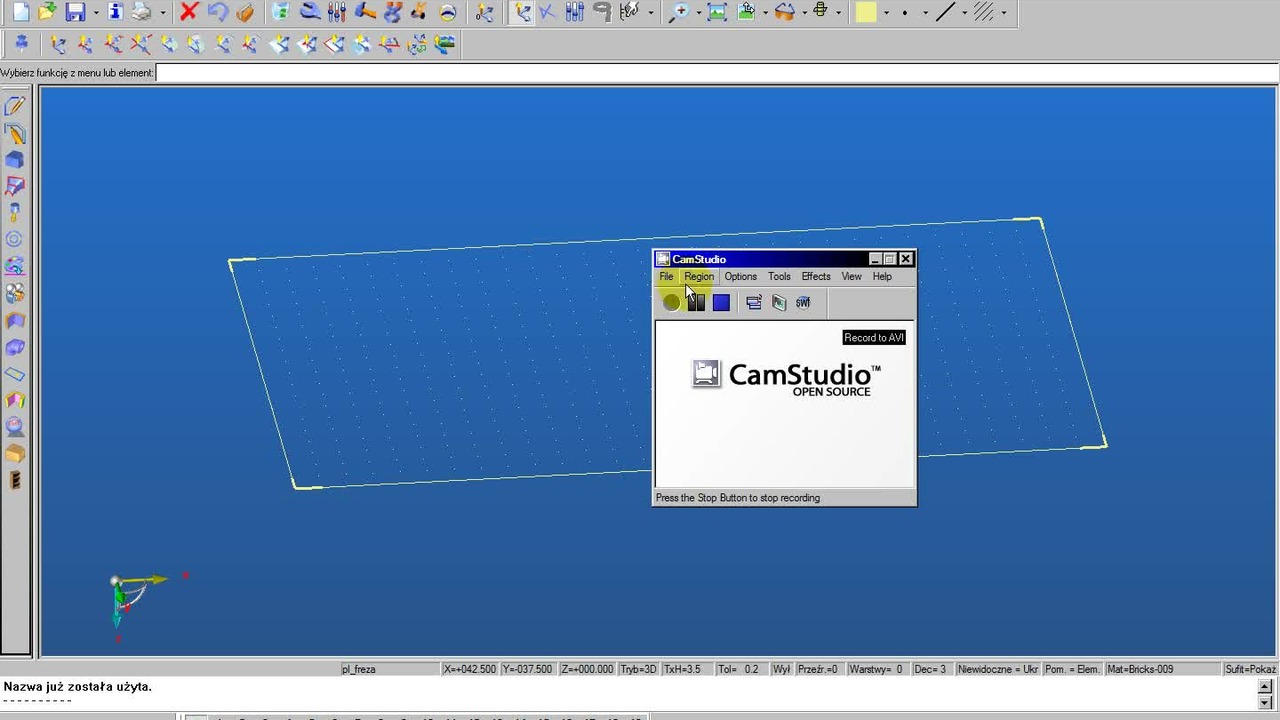Click the CamStudio red Record button
Image resolution: width=1280 pixels, height=720 pixels.
pos(671,303)
